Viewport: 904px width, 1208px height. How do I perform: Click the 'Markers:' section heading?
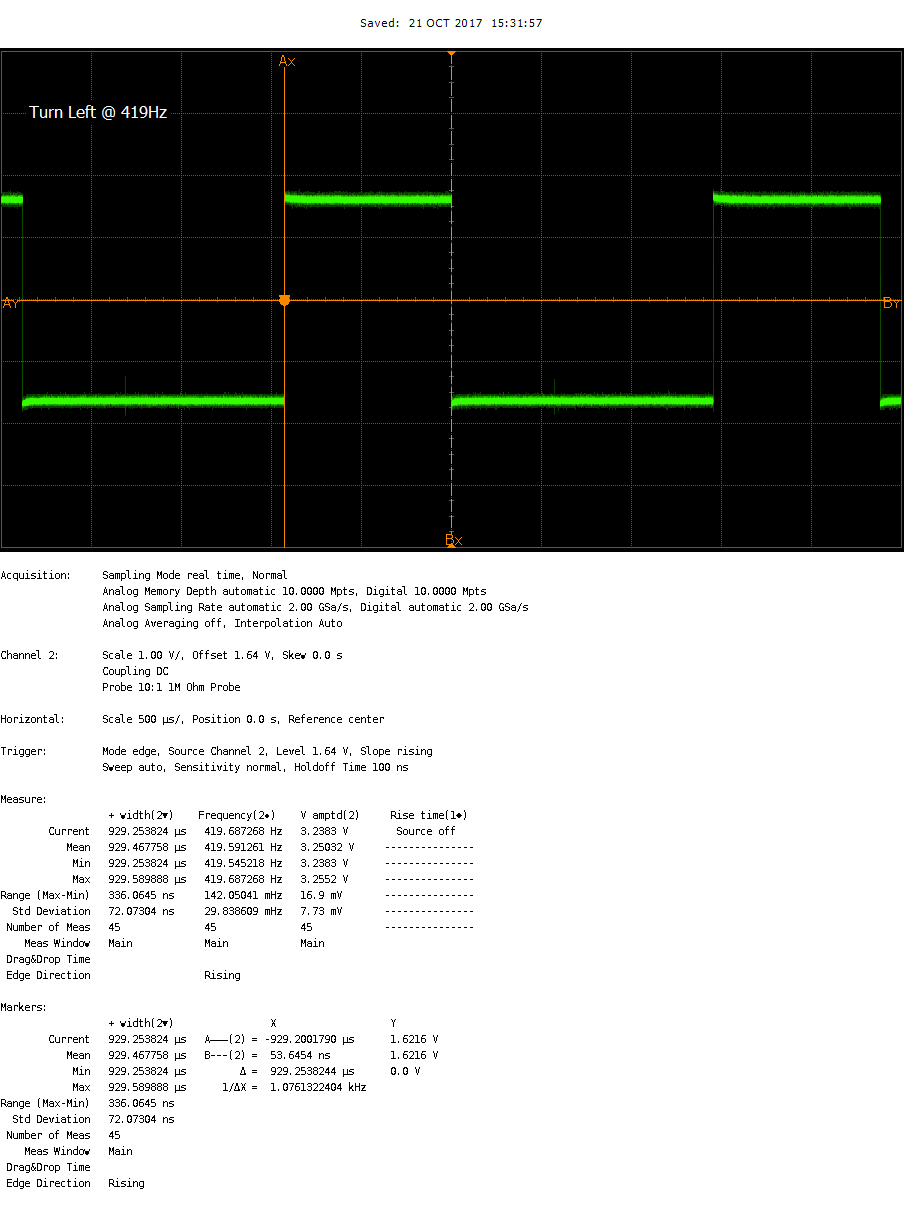click(x=24, y=1007)
